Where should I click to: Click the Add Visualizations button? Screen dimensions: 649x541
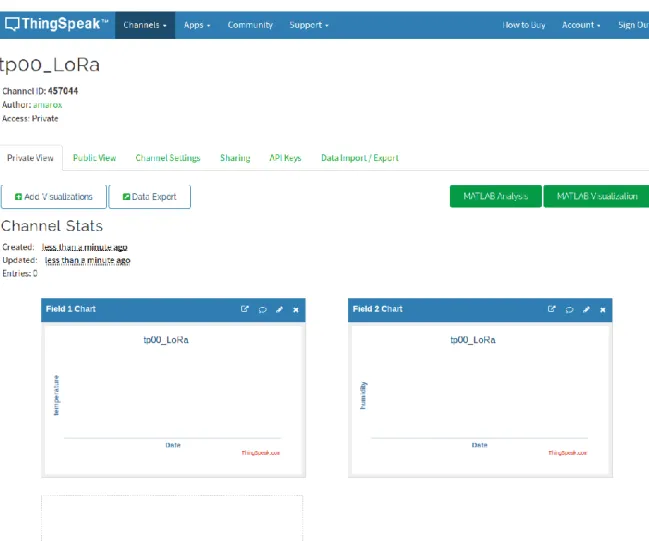[54, 197]
